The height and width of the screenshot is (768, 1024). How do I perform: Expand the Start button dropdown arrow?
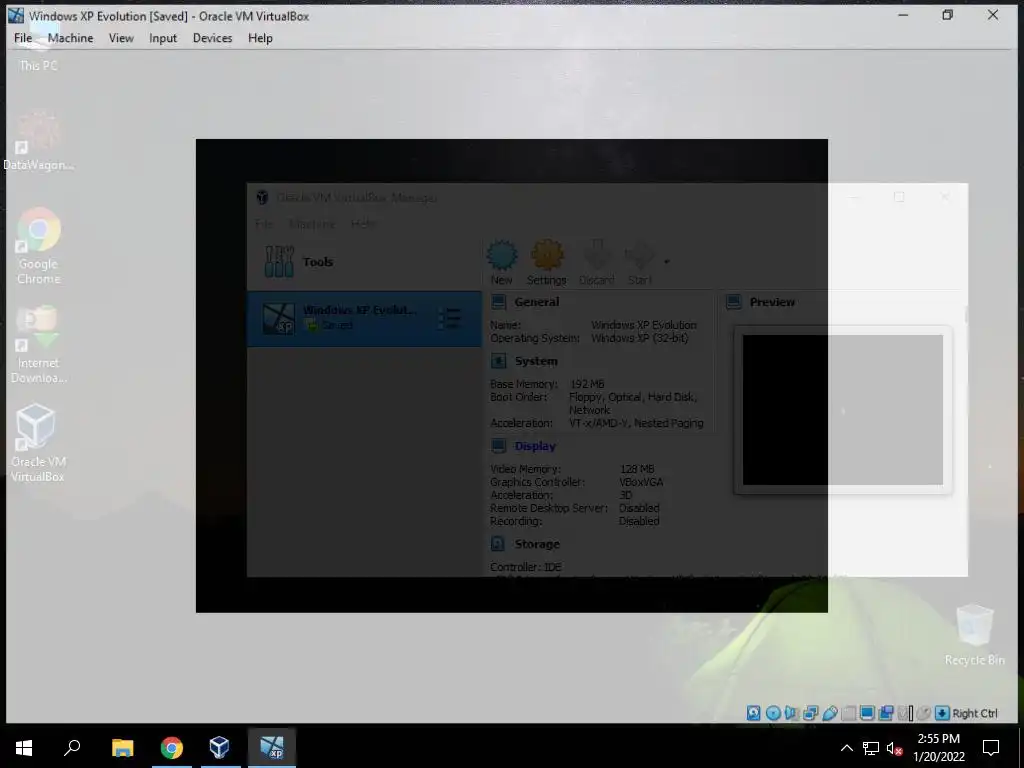(x=667, y=262)
